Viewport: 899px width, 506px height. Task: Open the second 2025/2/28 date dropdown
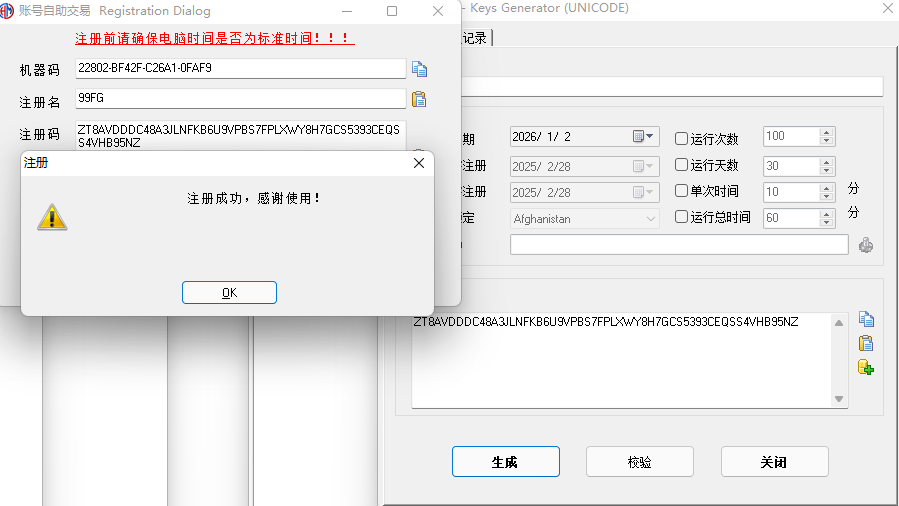(643, 192)
